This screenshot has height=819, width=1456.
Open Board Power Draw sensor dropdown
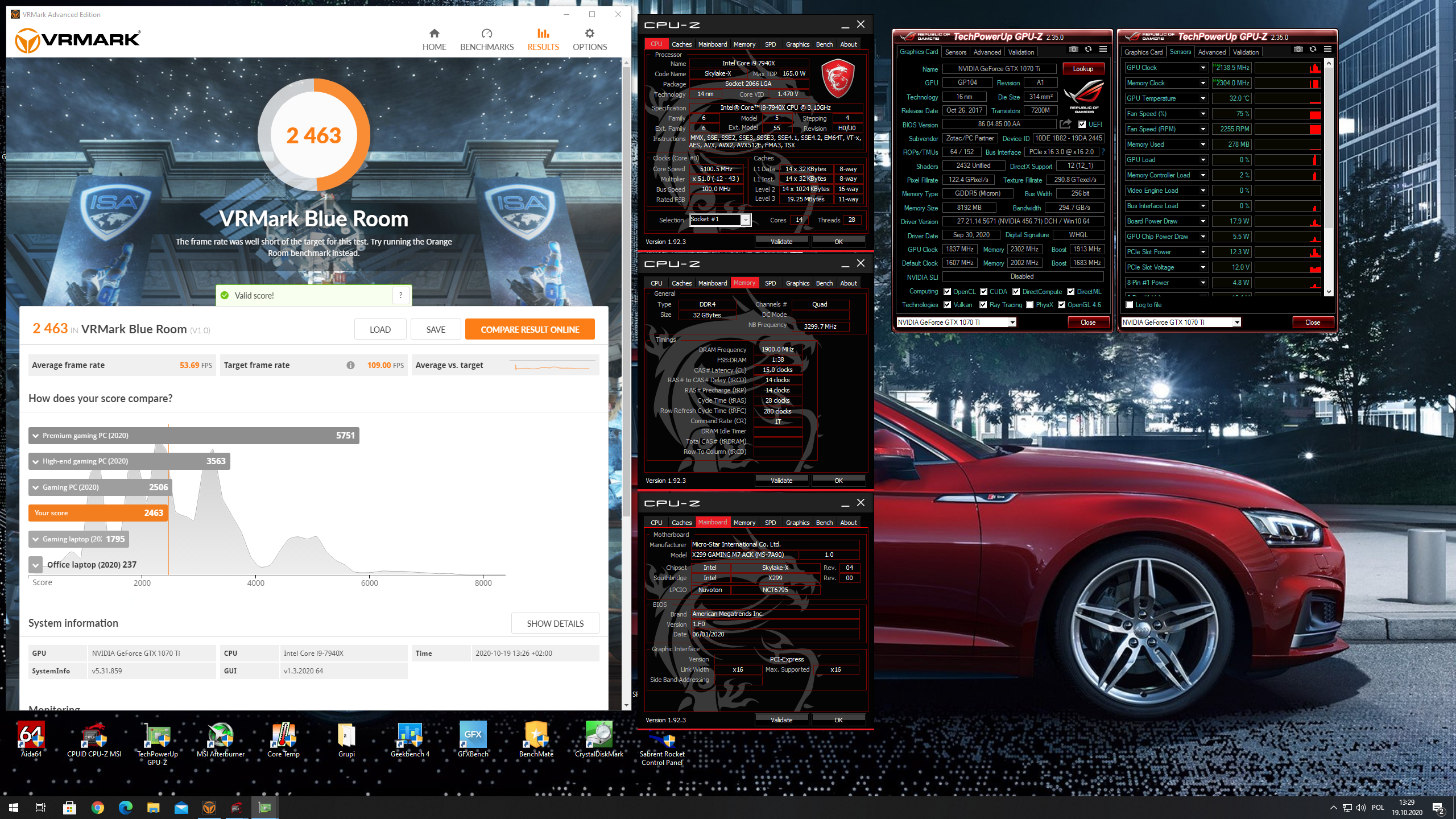pos(1203,221)
